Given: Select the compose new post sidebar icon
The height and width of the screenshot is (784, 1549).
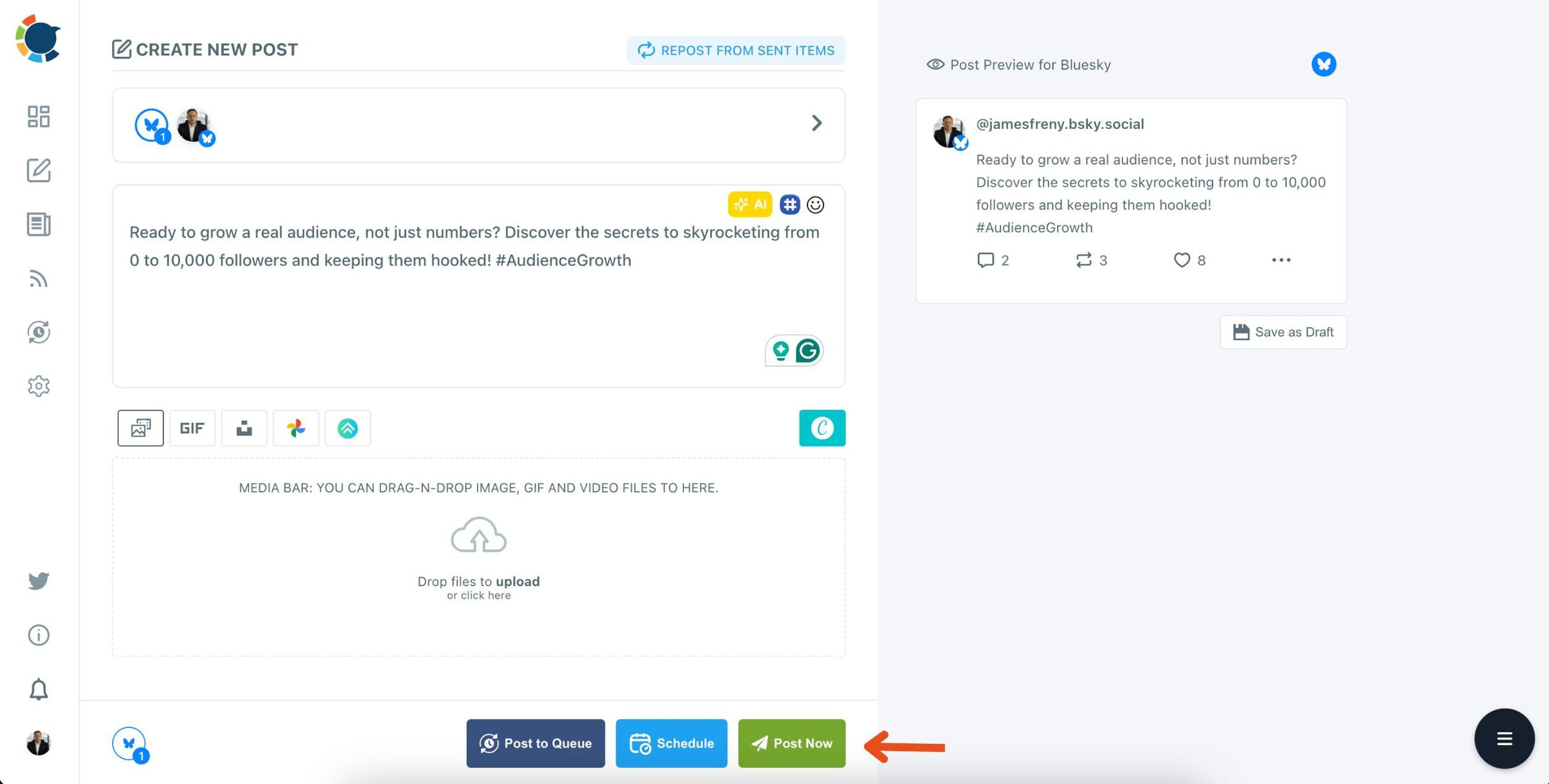Looking at the screenshot, I should [39, 171].
